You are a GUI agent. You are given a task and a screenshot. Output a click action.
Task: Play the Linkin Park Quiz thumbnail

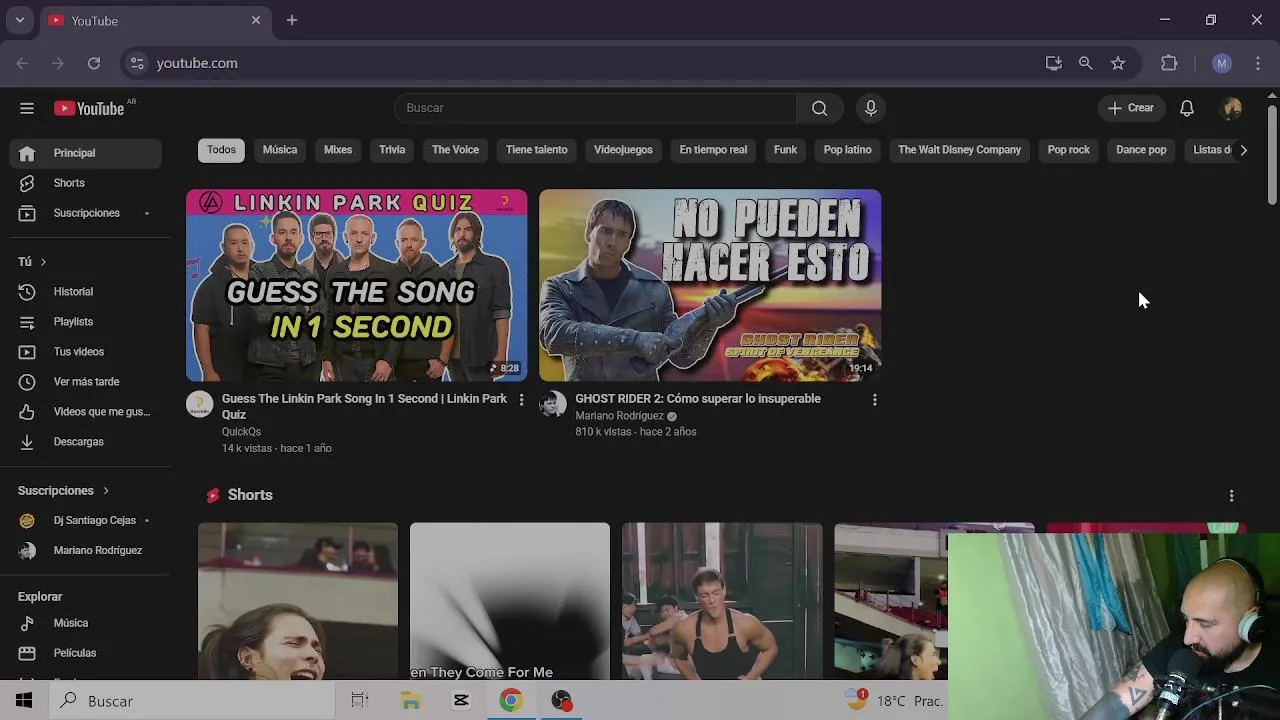point(356,285)
